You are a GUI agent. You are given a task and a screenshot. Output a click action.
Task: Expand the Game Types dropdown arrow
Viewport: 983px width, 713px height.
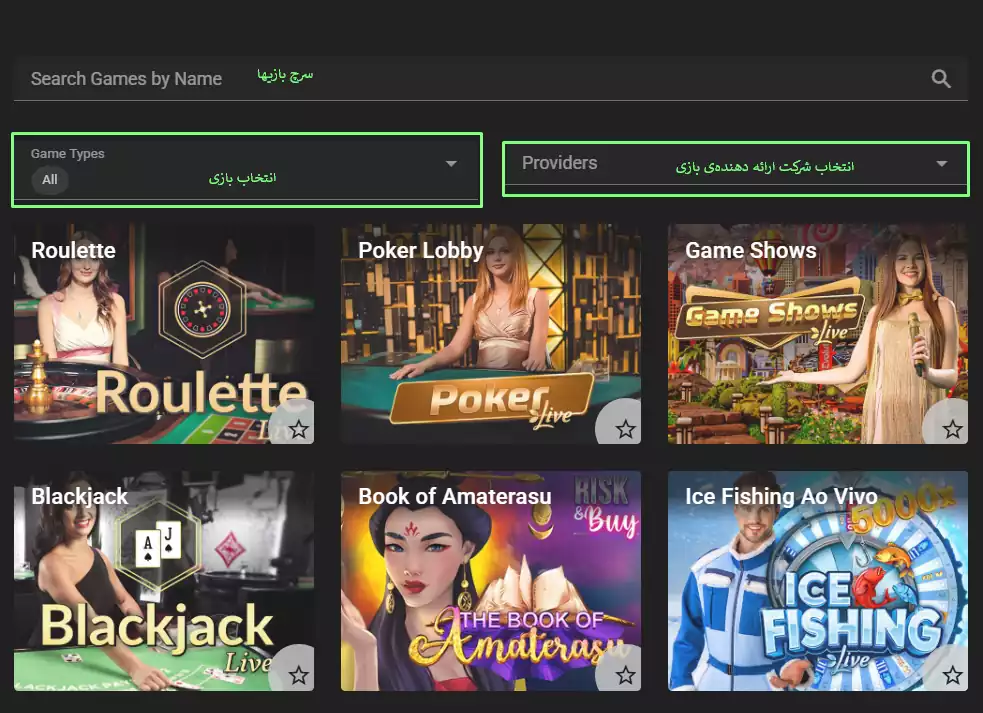pos(451,164)
